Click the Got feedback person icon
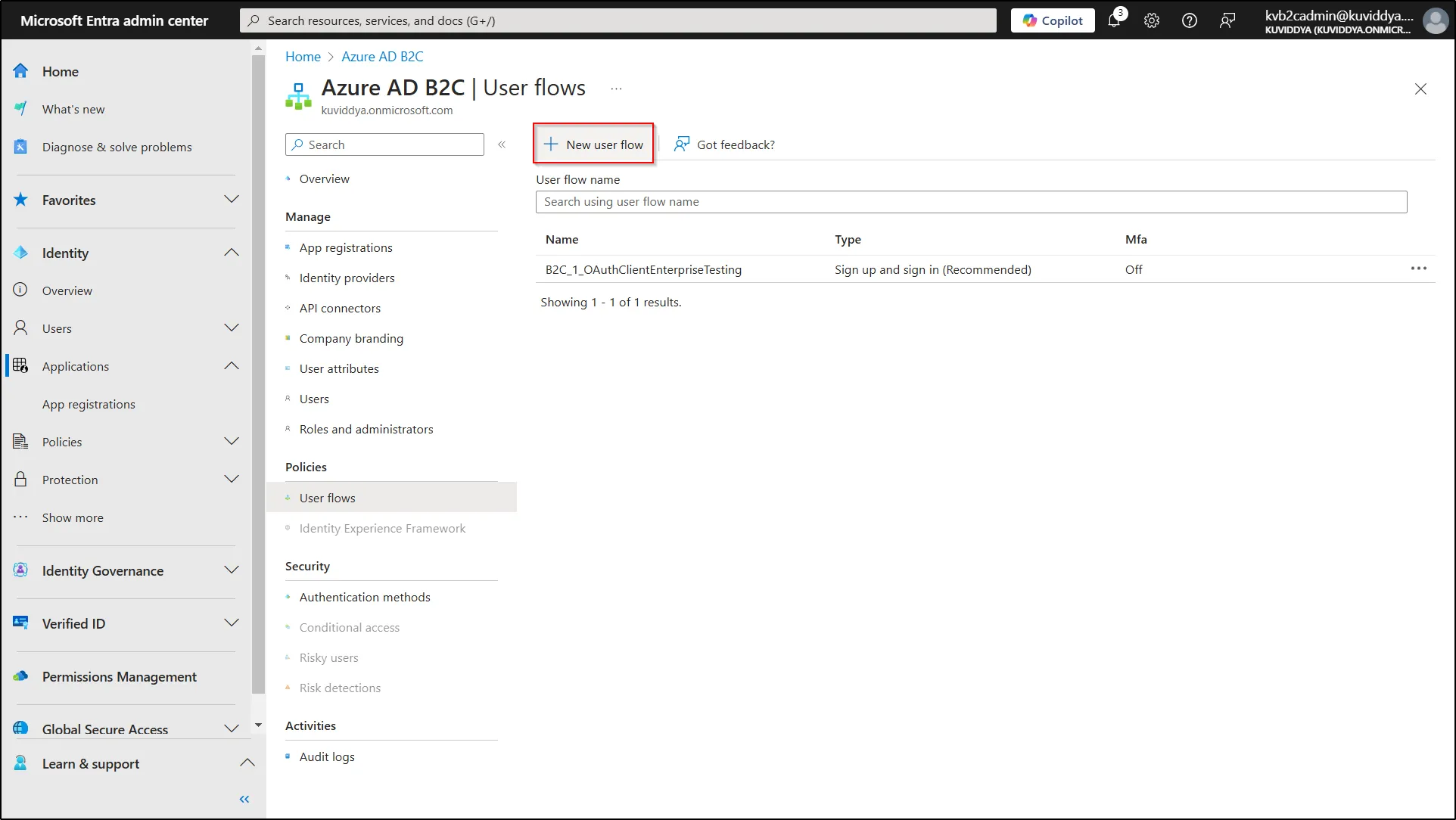The height and width of the screenshot is (820, 1456). [x=682, y=144]
